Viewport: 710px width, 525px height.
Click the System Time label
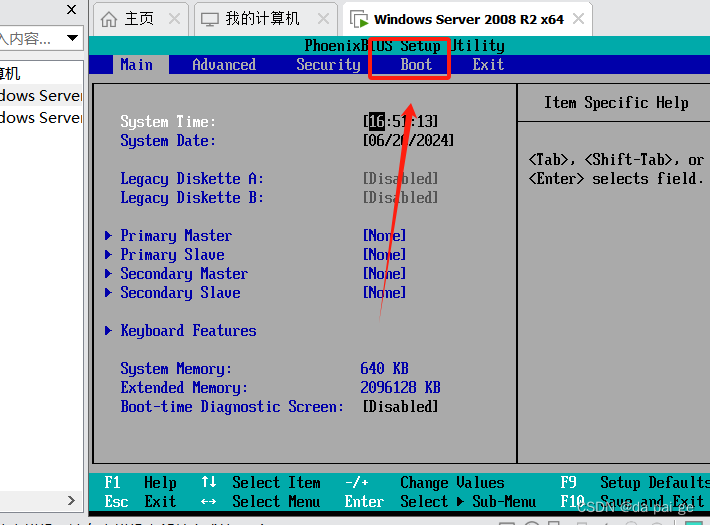[168, 121]
